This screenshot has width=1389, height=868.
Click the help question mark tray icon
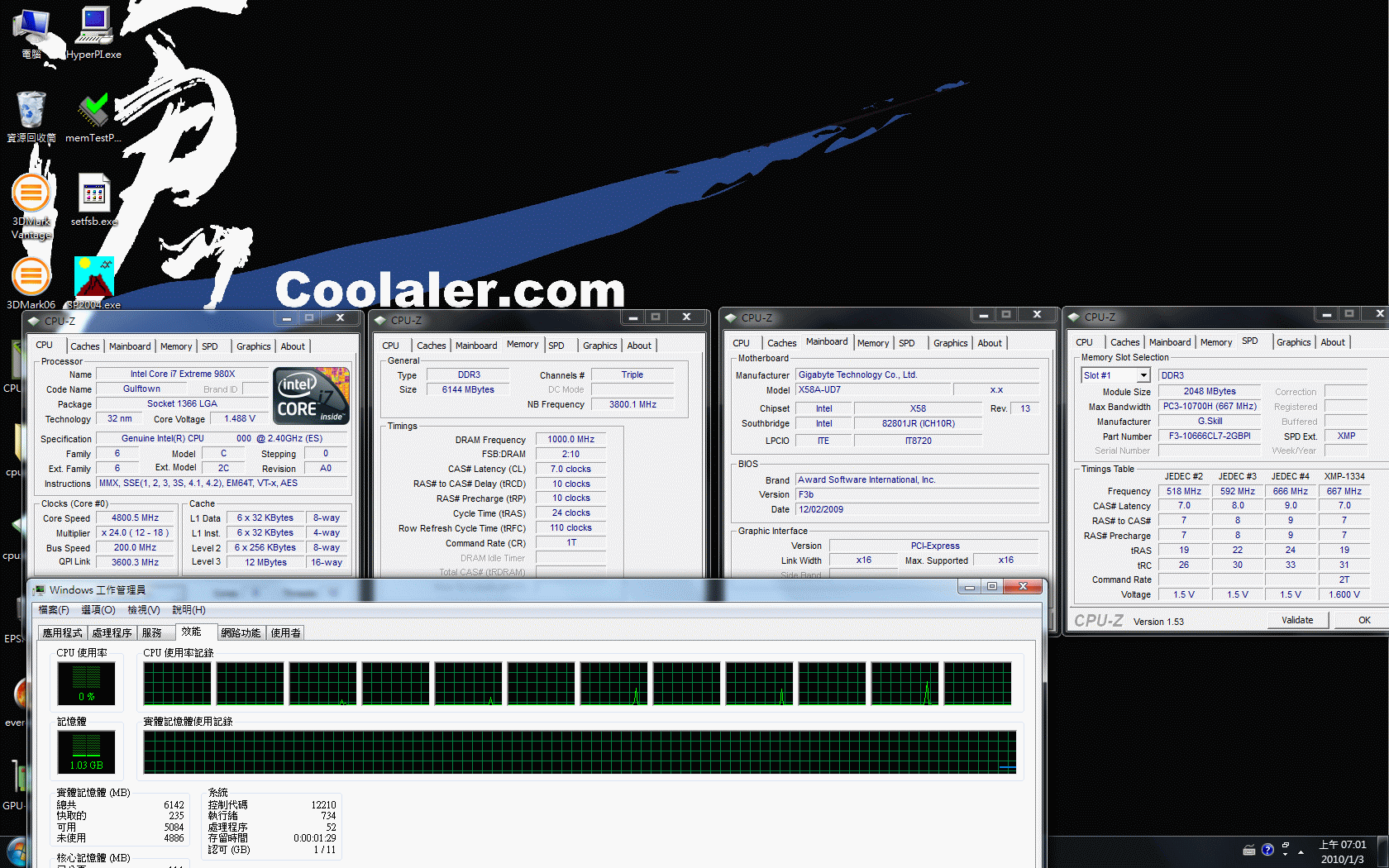click(x=1267, y=850)
